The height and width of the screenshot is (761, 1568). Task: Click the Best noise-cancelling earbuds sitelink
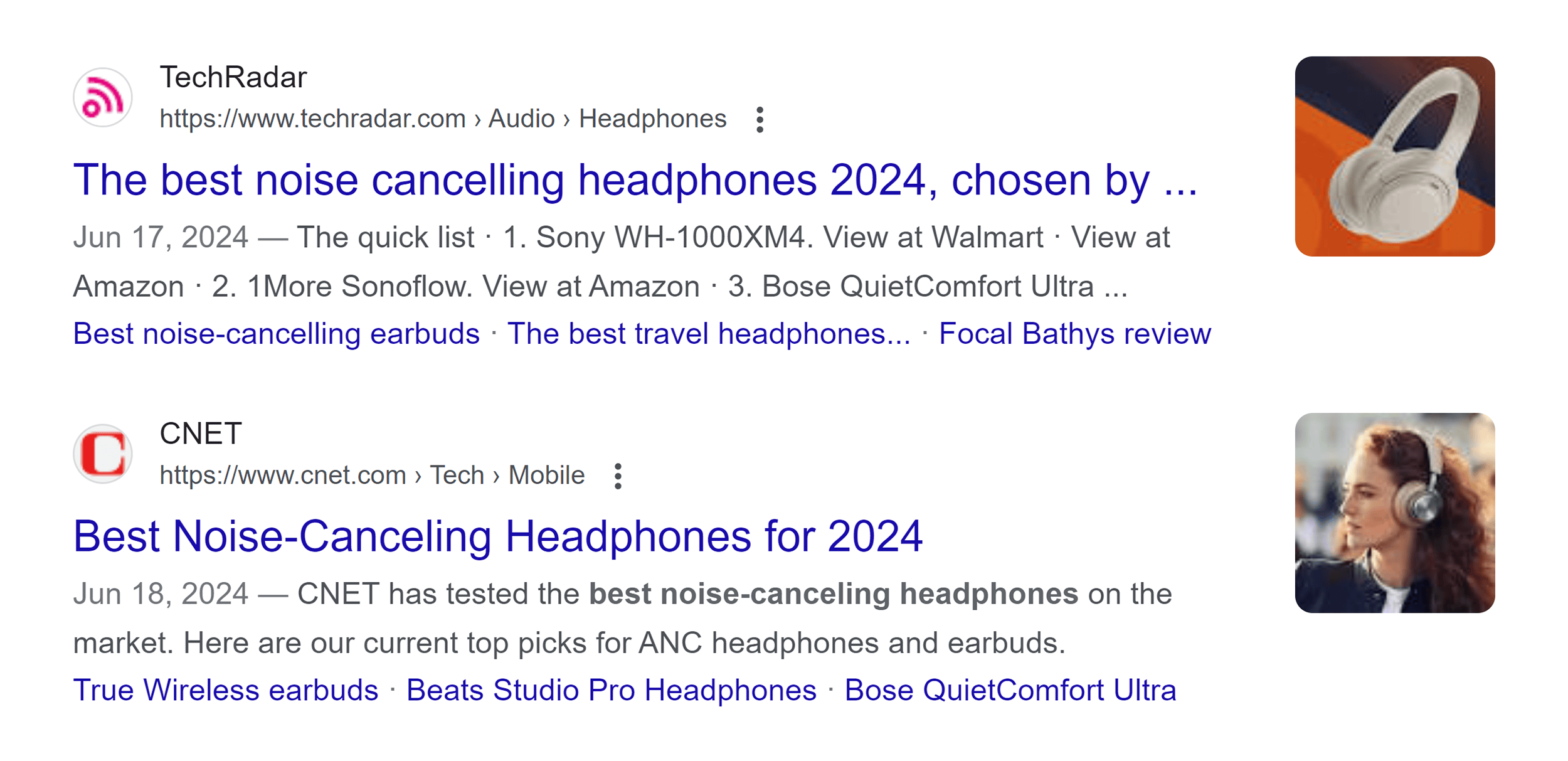(x=276, y=333)
